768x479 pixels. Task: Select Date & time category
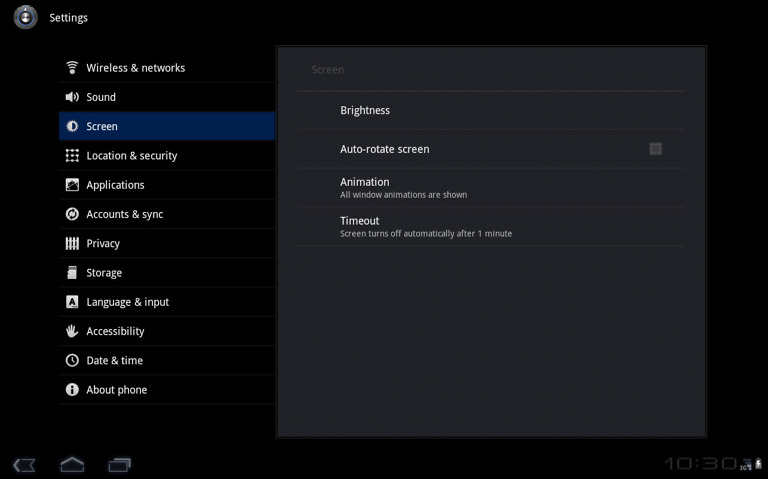click(114, 360)
